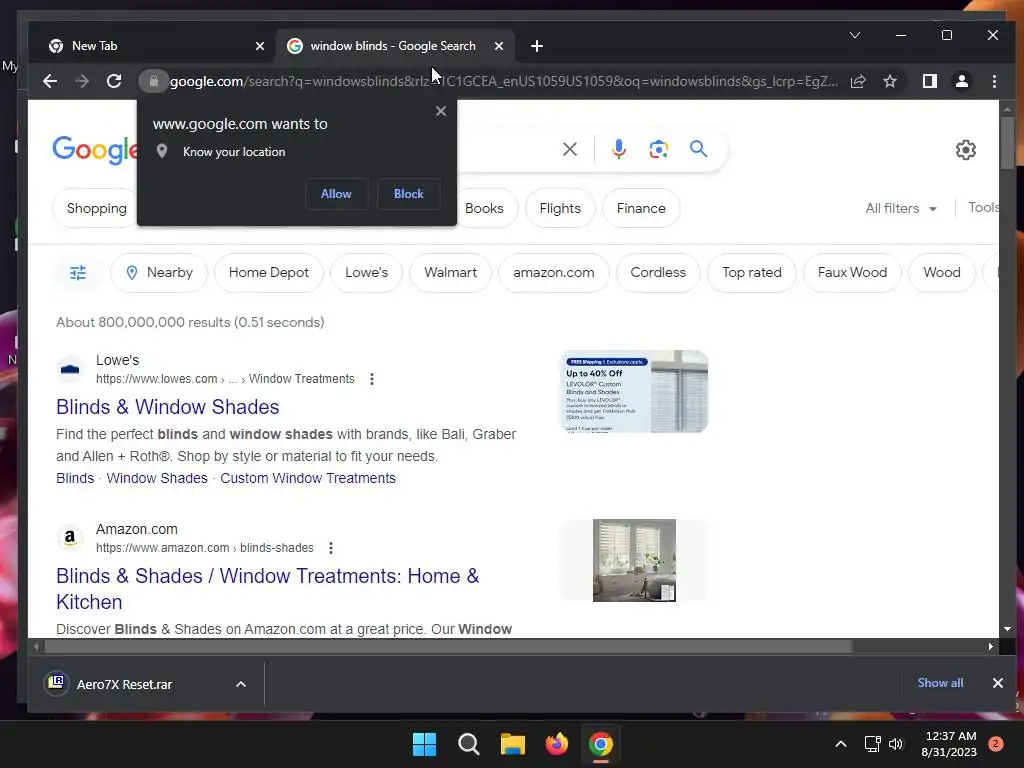Screen dimensions: 1024x768
Task: Clear the Google search box
Action: 569,149
